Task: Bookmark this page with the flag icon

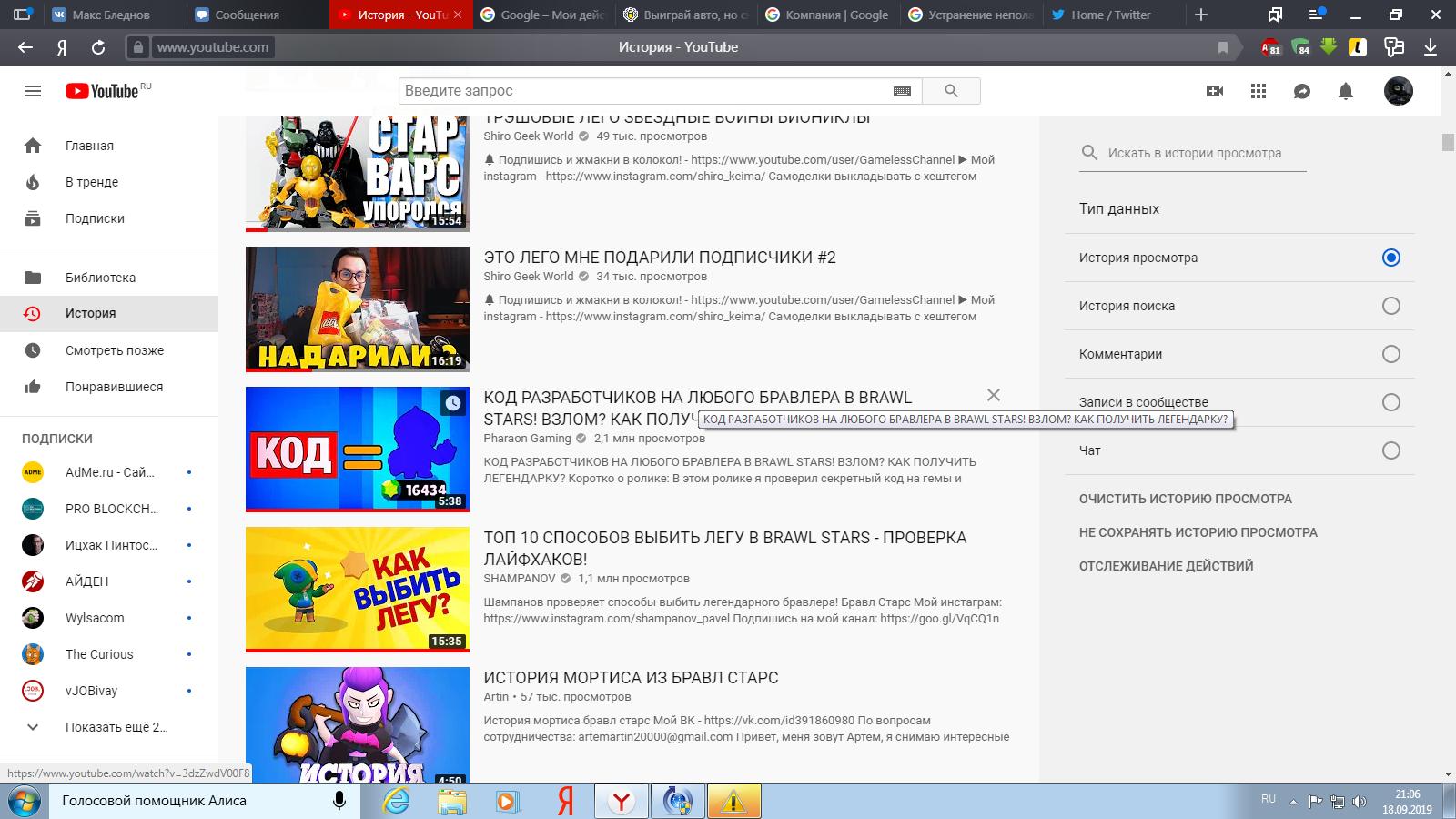Action: [x=1223, y=47]
